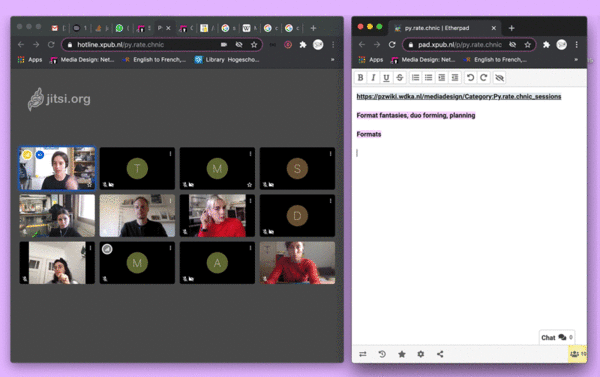Screen dimensions: 600x377
Task: Open the Chat box button
Action: (x=556, y=337)
